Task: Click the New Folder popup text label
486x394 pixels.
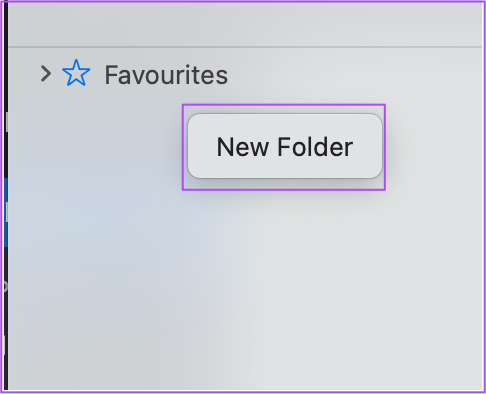Action: 285,147
